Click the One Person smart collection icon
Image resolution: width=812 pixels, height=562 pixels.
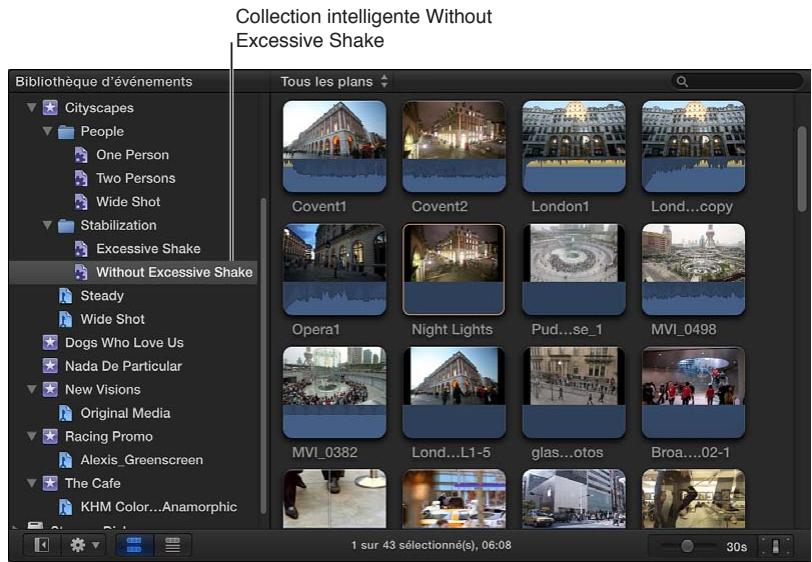tap(81, 155)
